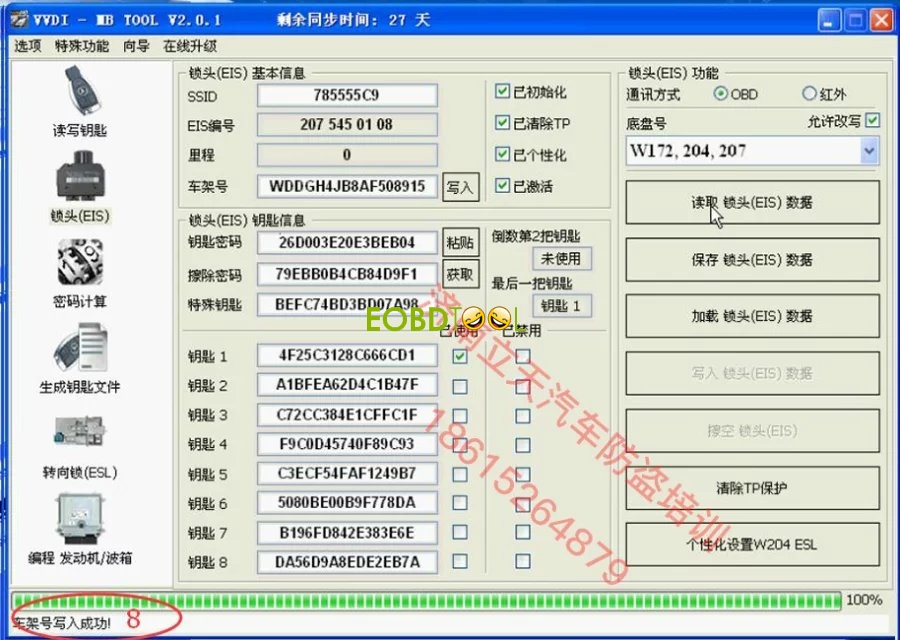
Task: Click the 钥匙 7 field B196FD842E383E6E
Action: (x=347, y=533)
